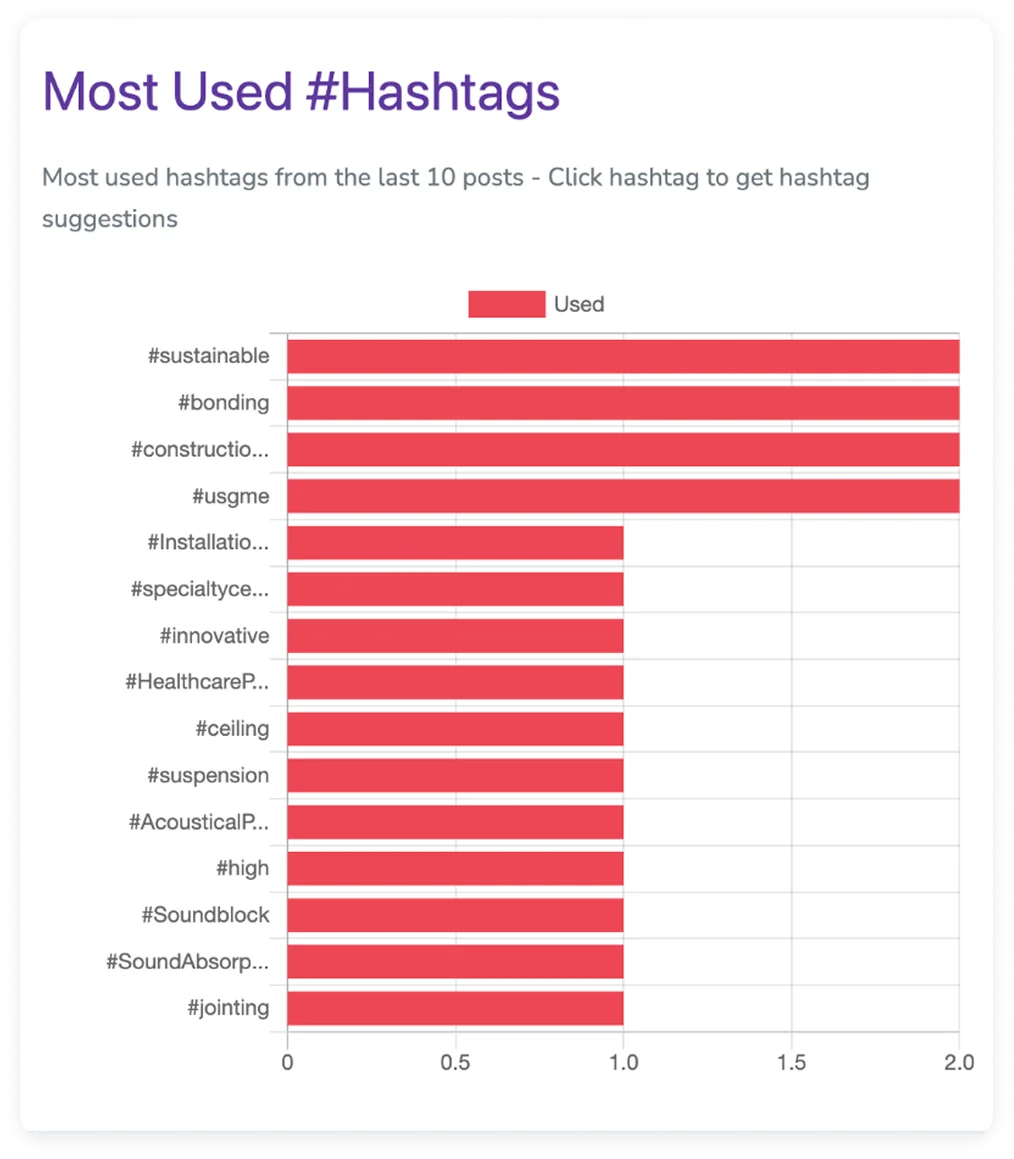Select the #Installatio... hashtag label
This screenshot has width=1014, height=1159.
[x=208, y=543]
